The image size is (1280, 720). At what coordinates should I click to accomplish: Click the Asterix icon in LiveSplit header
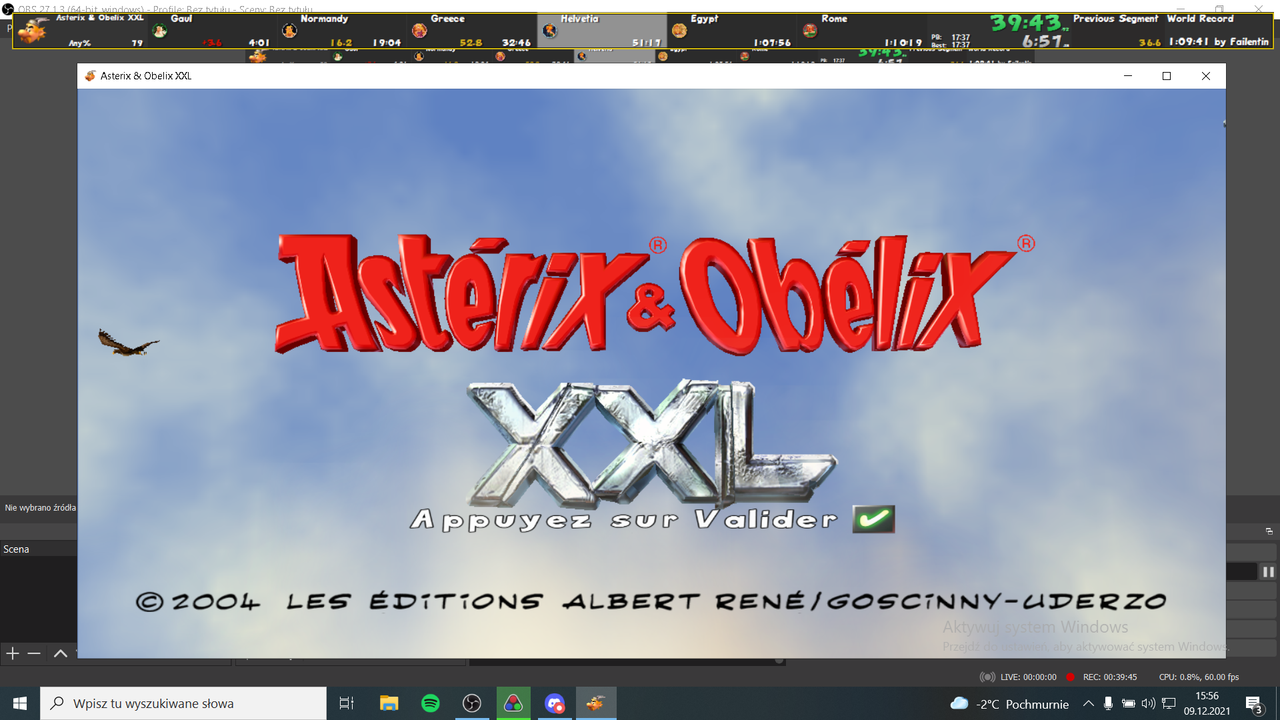(32, 31)
